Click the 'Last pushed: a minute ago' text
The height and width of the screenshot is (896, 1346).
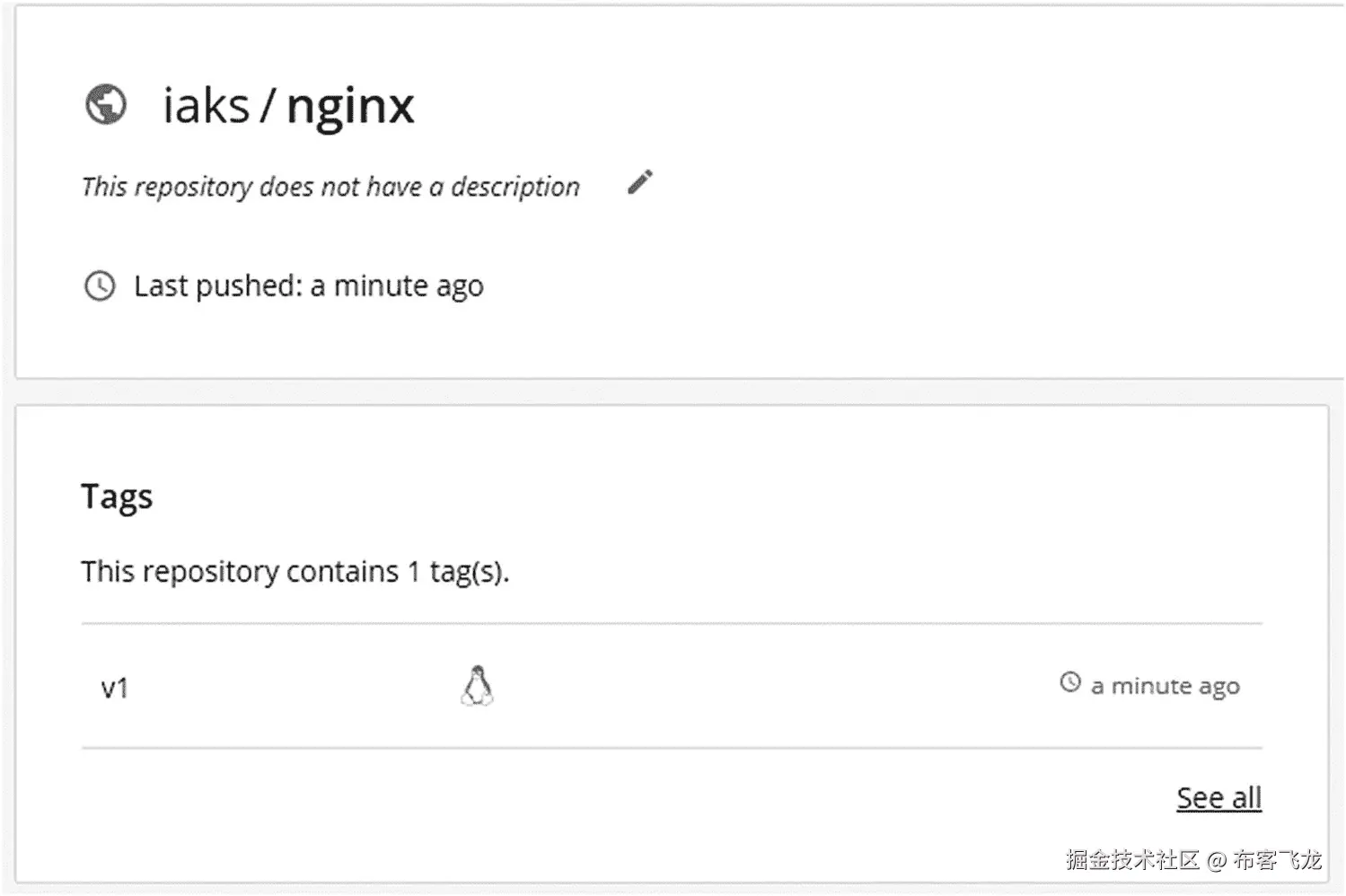pos(309,286)
